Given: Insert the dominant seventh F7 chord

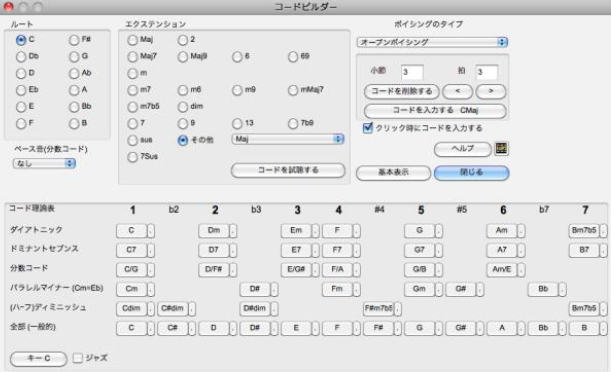Looking at the screenshot, I should pyautogui.click(x=337, y=250).
